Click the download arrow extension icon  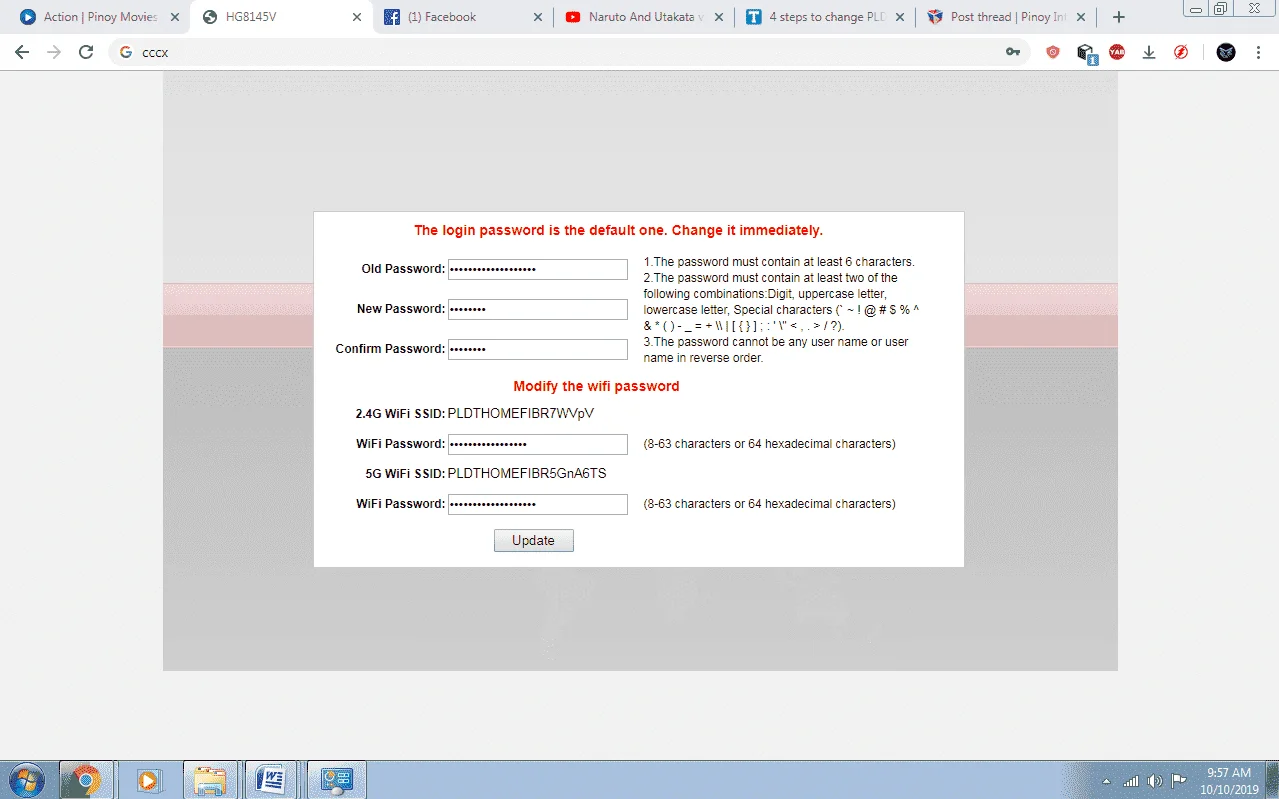[x=1149, y=52]
